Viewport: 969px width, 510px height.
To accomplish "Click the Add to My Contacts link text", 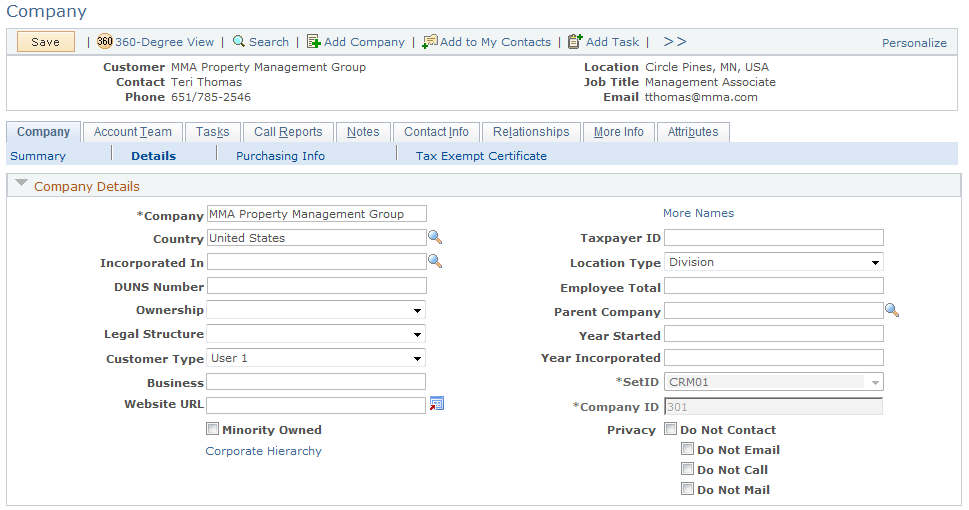I will 495,41.
